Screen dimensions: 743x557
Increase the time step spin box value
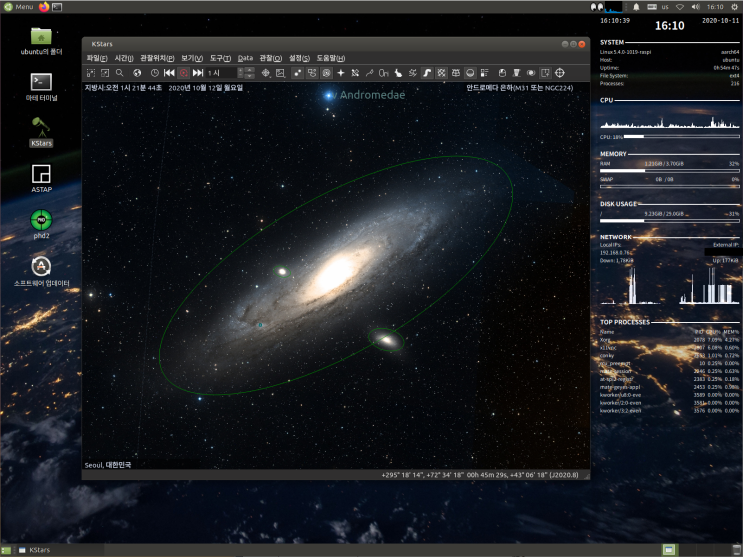(x=240, y=70)
